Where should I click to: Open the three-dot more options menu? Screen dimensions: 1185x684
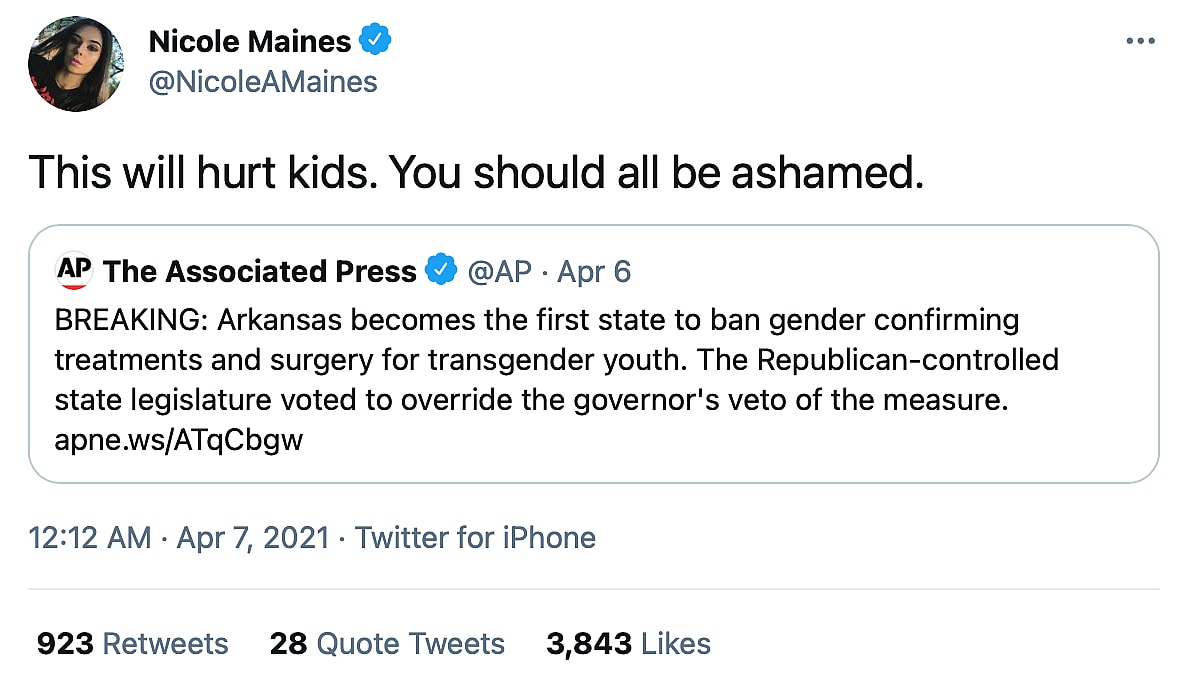click(1140, 41)
